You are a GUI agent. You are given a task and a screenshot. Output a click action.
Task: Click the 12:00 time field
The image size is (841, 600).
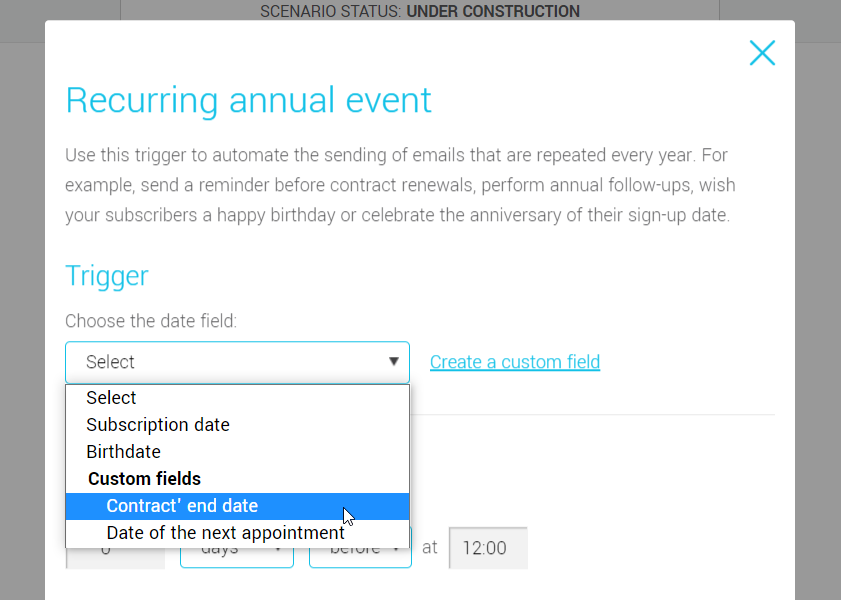pos(487,547)
